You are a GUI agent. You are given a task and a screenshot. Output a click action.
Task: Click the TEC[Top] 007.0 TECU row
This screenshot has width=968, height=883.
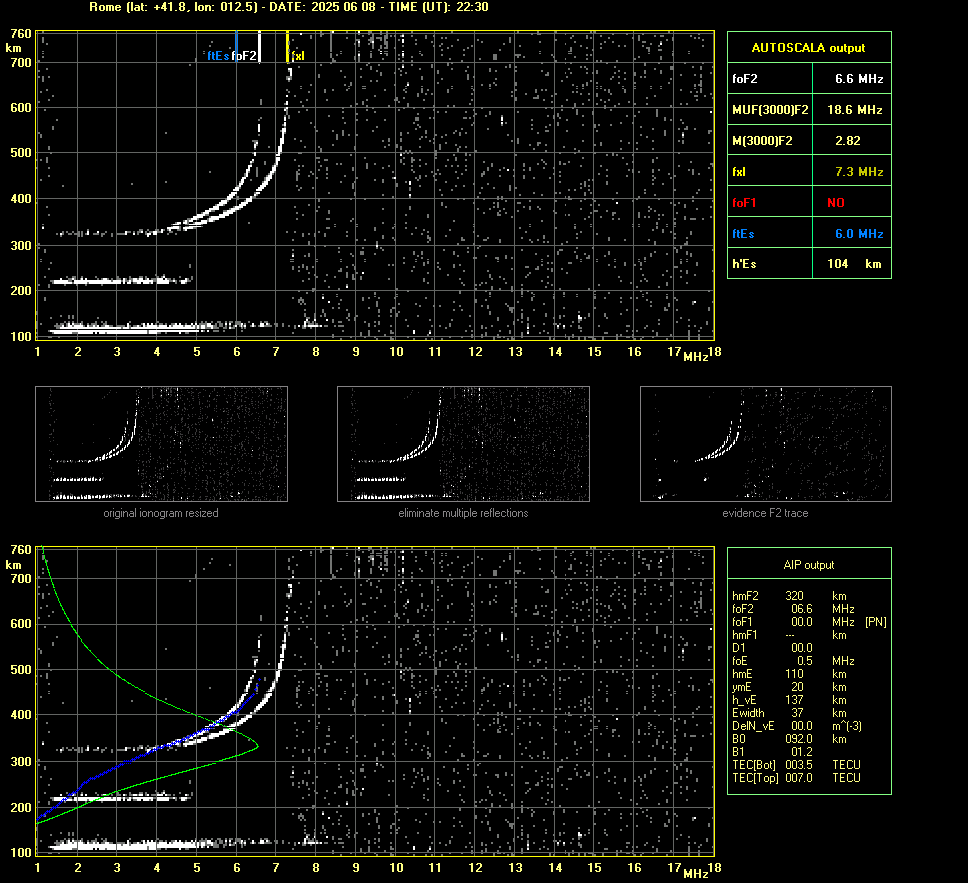[796, 777]
